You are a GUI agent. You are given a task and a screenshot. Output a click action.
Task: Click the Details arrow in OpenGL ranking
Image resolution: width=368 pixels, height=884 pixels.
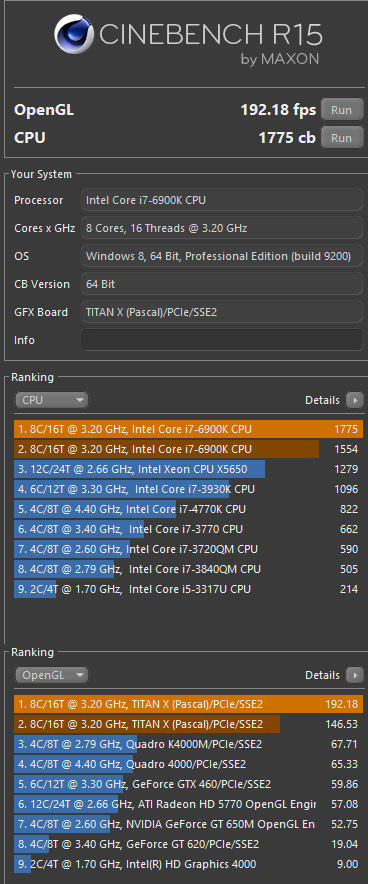click(x=354, y=675)
